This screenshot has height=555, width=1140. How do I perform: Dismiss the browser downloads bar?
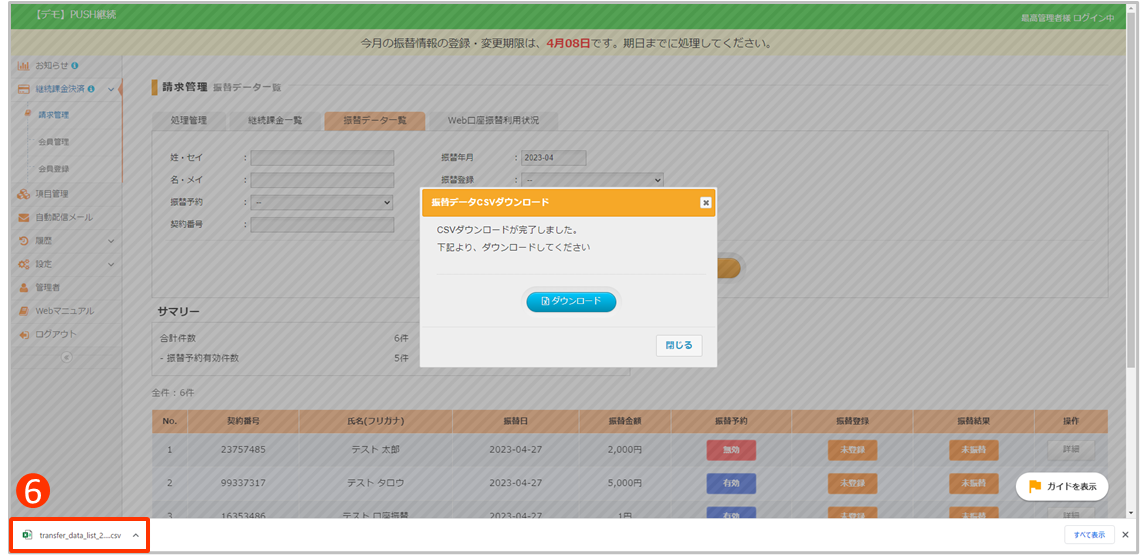[x=1125, y=535]
